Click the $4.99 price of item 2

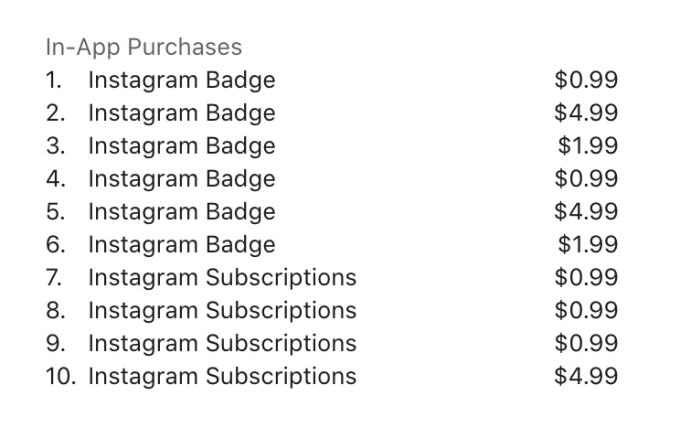(x=586, y=113)
